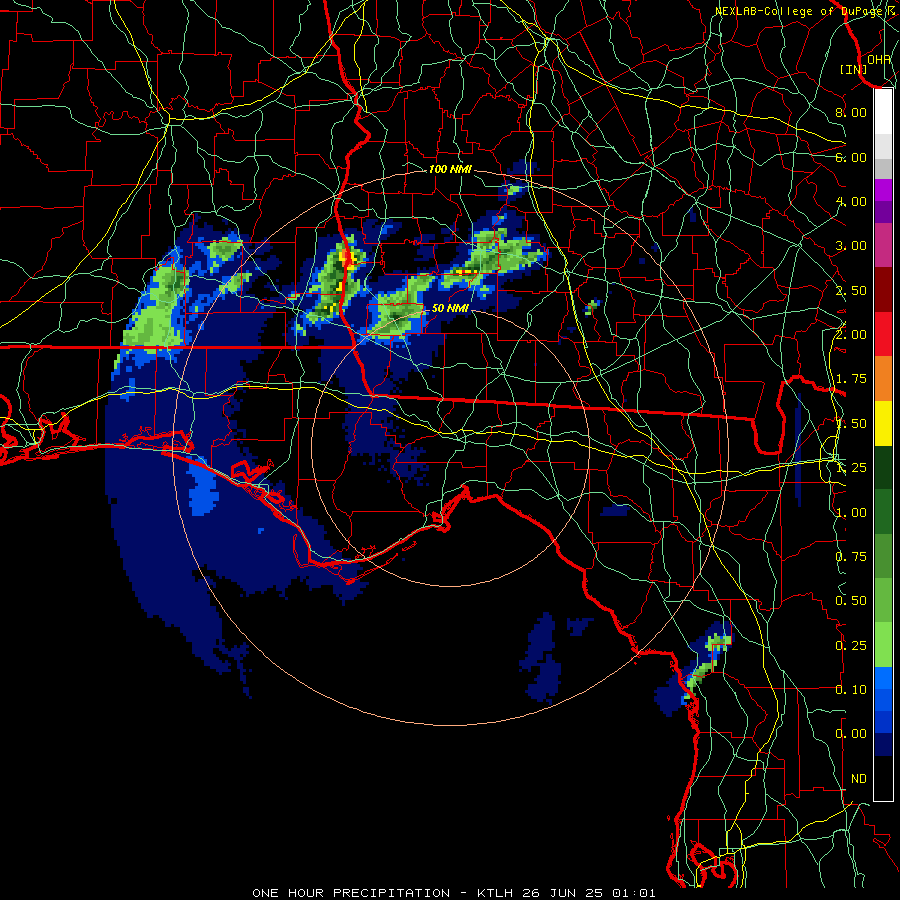The width and height of the screenshot is (900, 900).
Task: Pick the pink swatch beside 3.00
Action: 883,245
